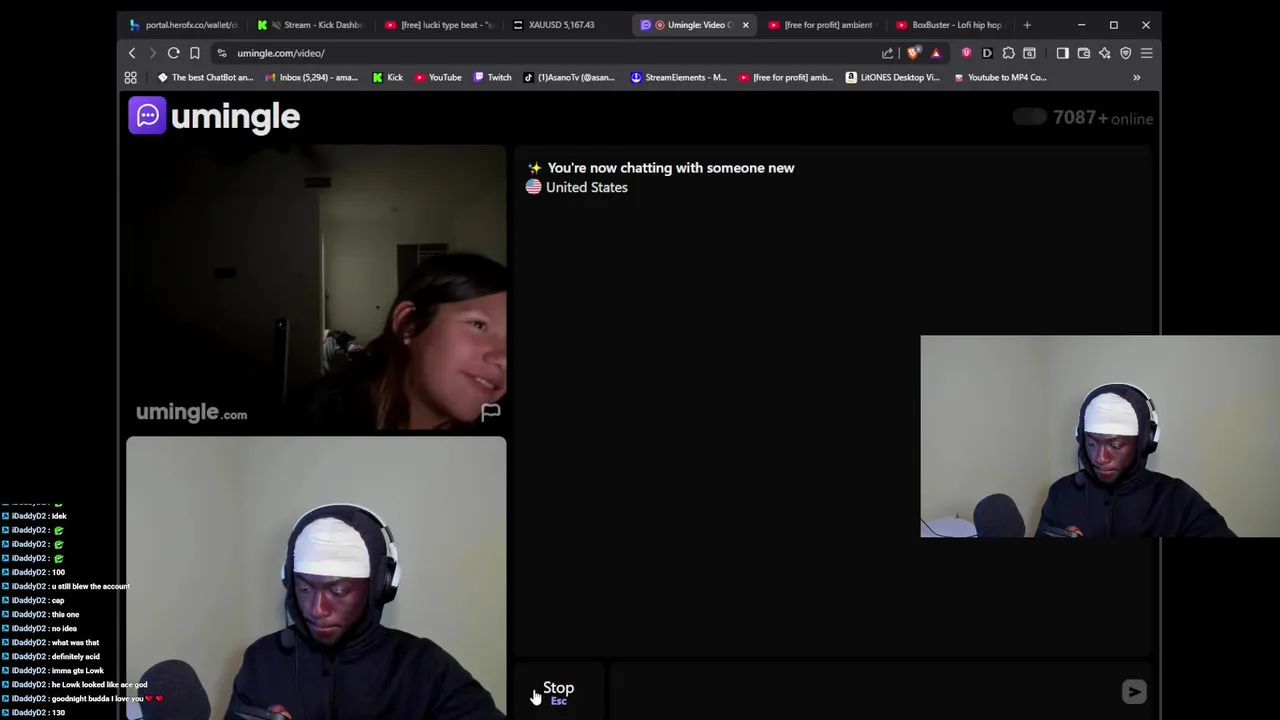Viewport: 1280px width, 720px height.
Task: Click the Brave Rewards triangle icon
Action: coord(936,53)
